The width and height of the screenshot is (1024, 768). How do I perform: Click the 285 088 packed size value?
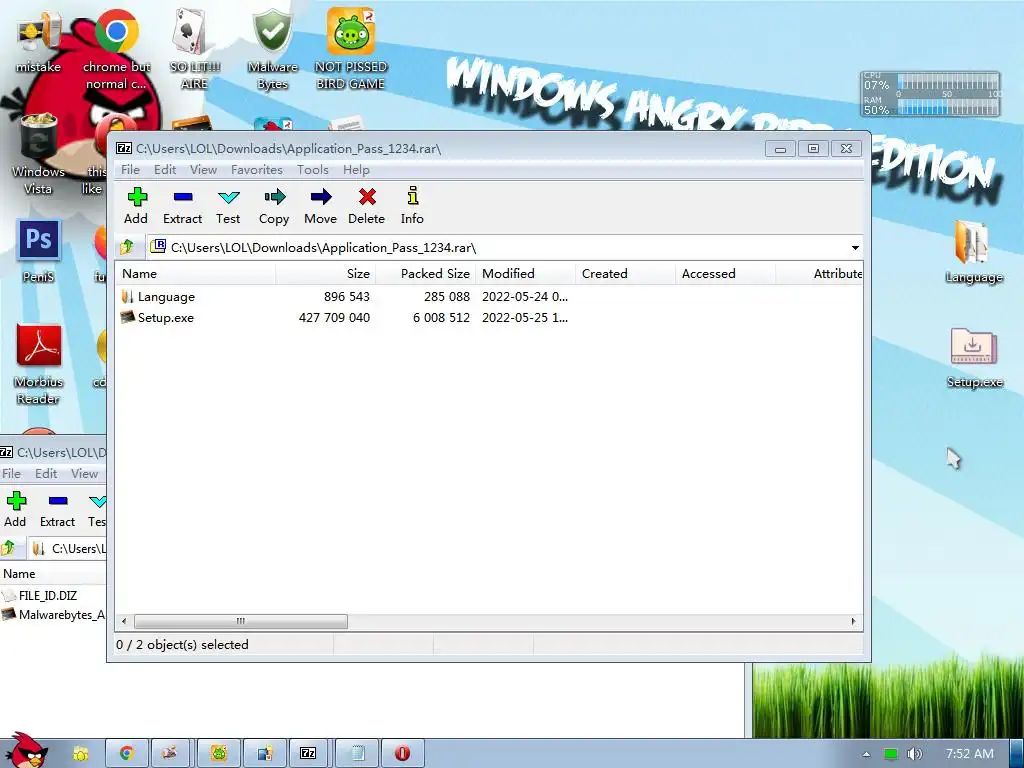click(447, 296)
